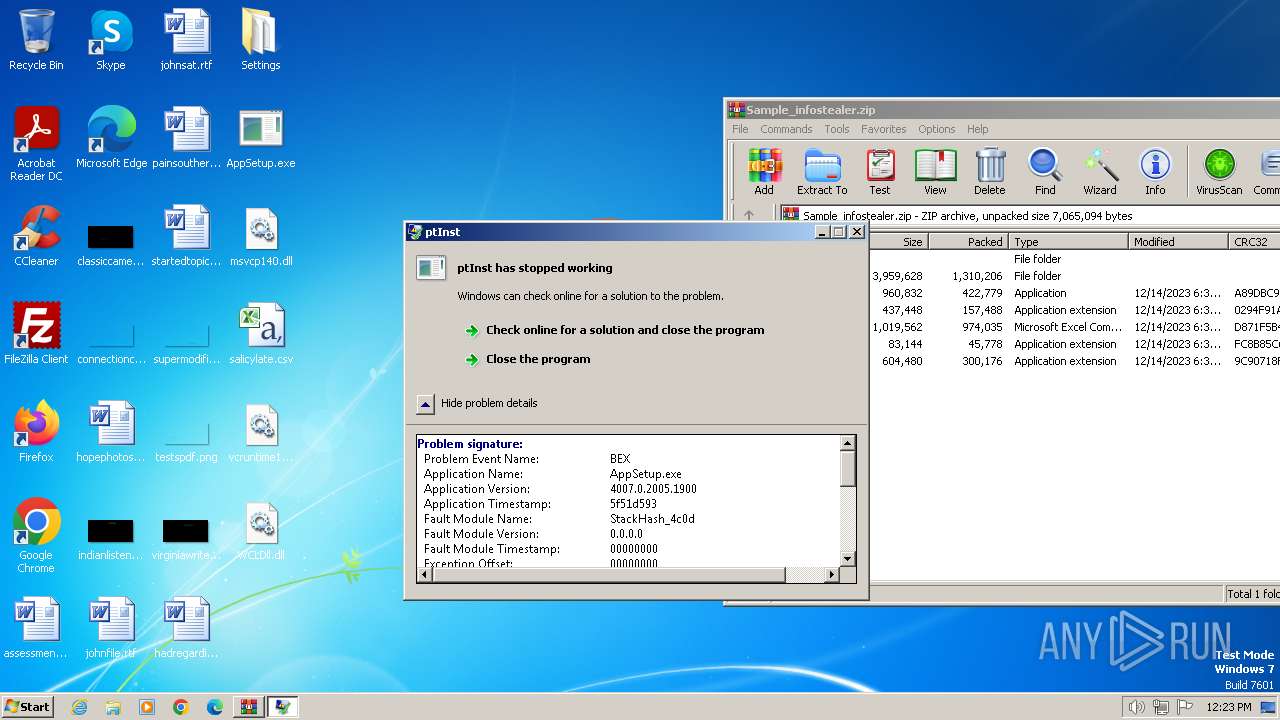Open the Favorites menu in WinRAR
This screenshot has width=1280, height=720.
coord(884,129)
